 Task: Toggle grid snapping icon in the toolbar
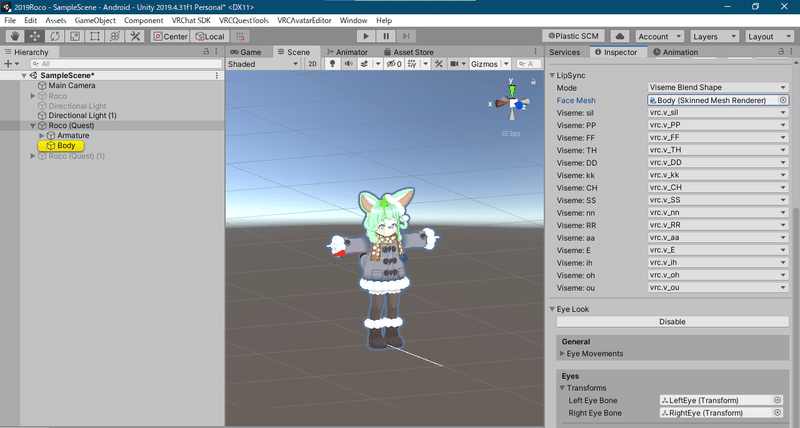(x=240, y=36)
